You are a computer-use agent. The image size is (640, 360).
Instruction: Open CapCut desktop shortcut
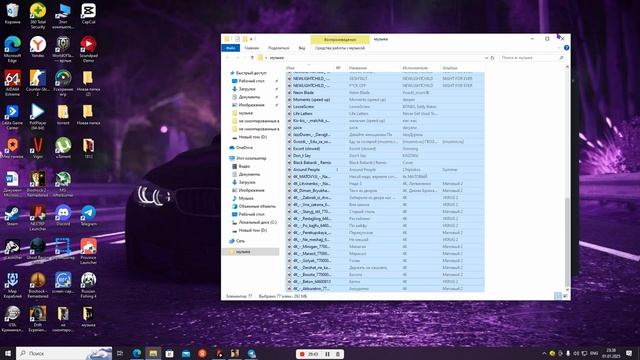[89, 13]
